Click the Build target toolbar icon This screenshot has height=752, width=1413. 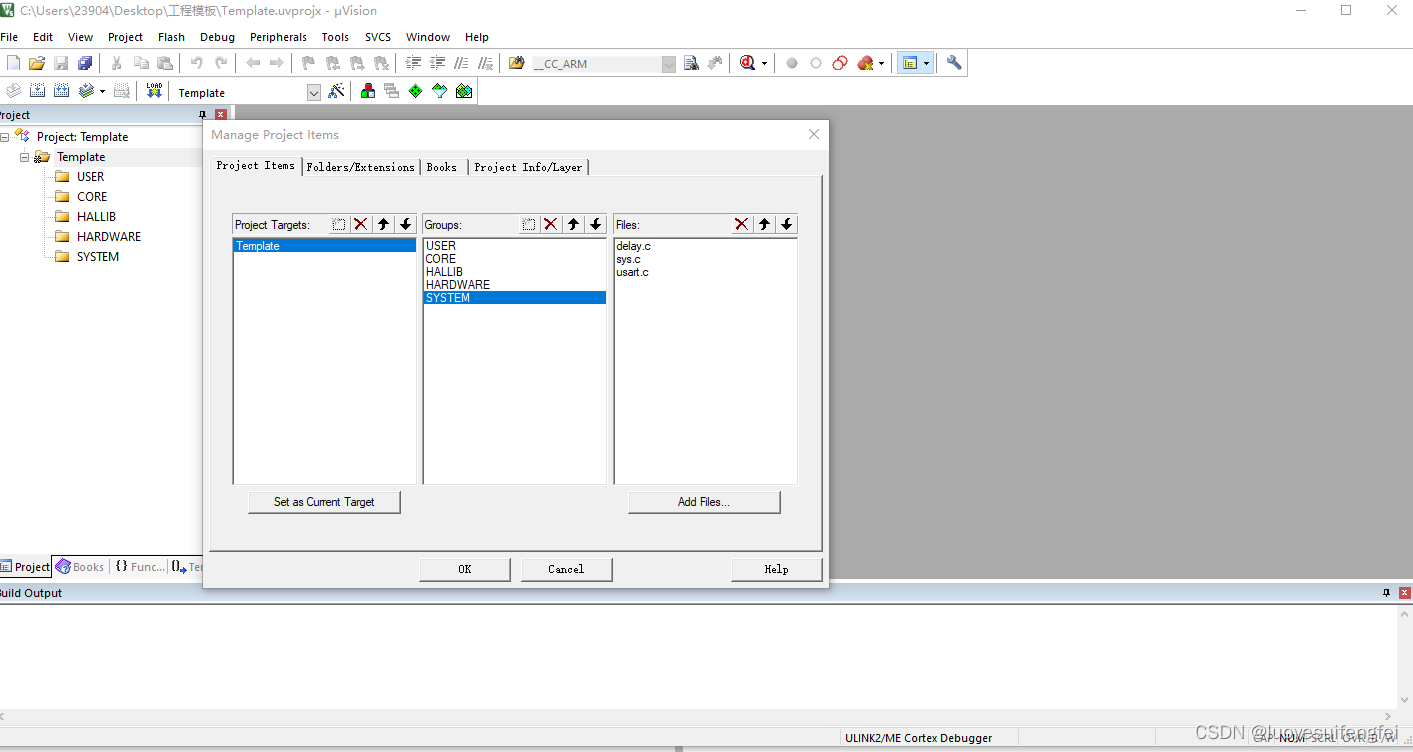tap(37, 91)
